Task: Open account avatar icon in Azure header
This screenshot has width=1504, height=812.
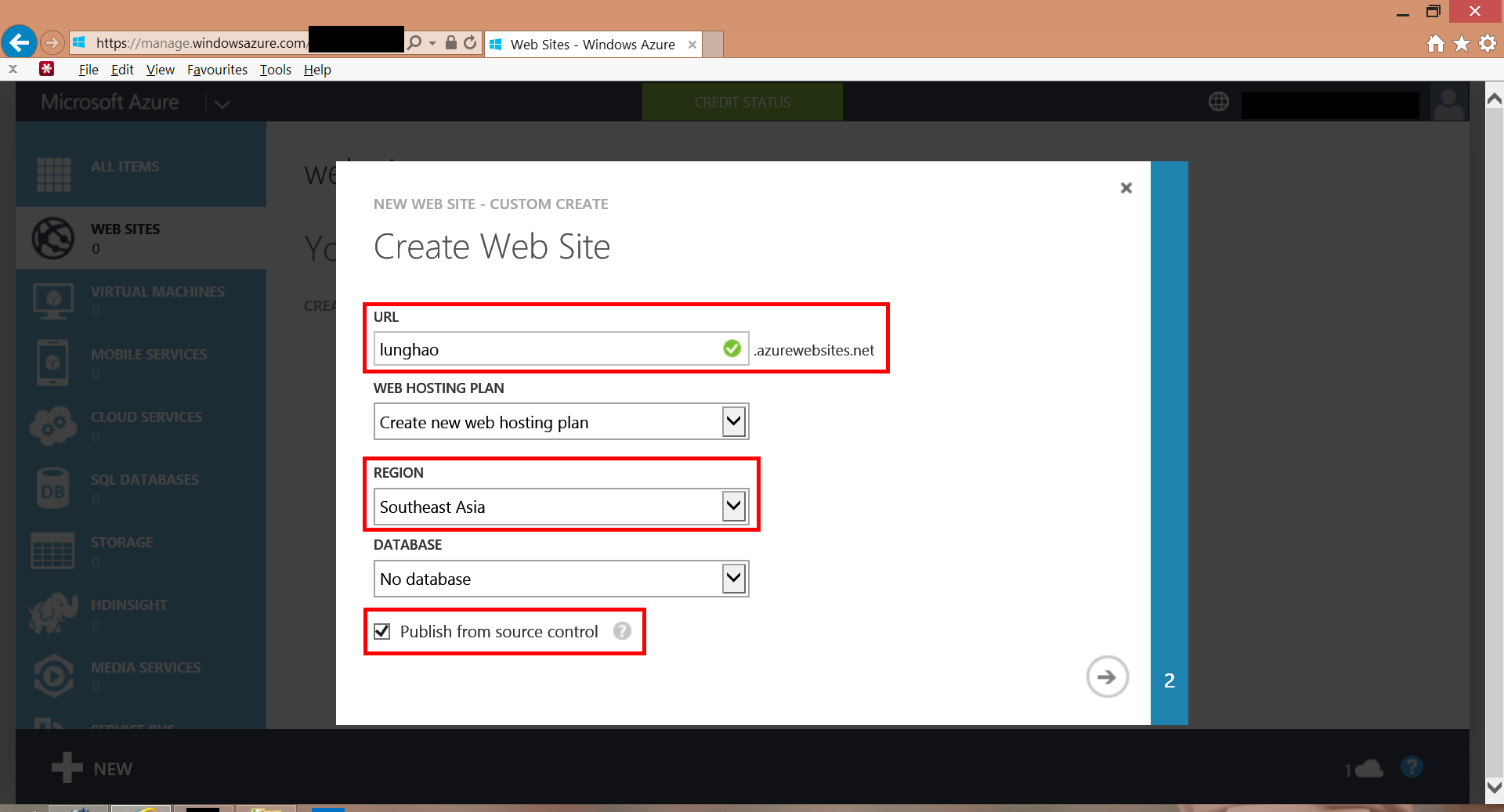Action: tap(1448, 103)
